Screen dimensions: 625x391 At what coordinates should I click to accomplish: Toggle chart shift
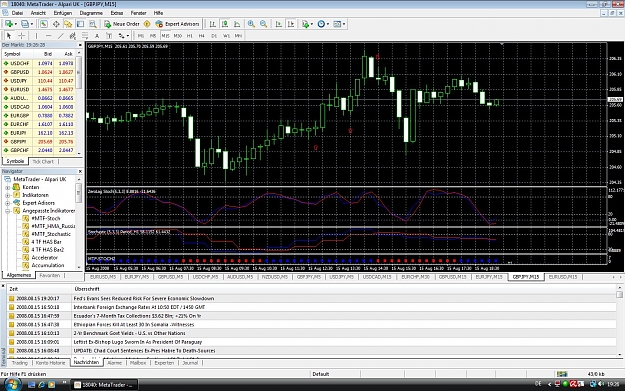coord(291,24)
